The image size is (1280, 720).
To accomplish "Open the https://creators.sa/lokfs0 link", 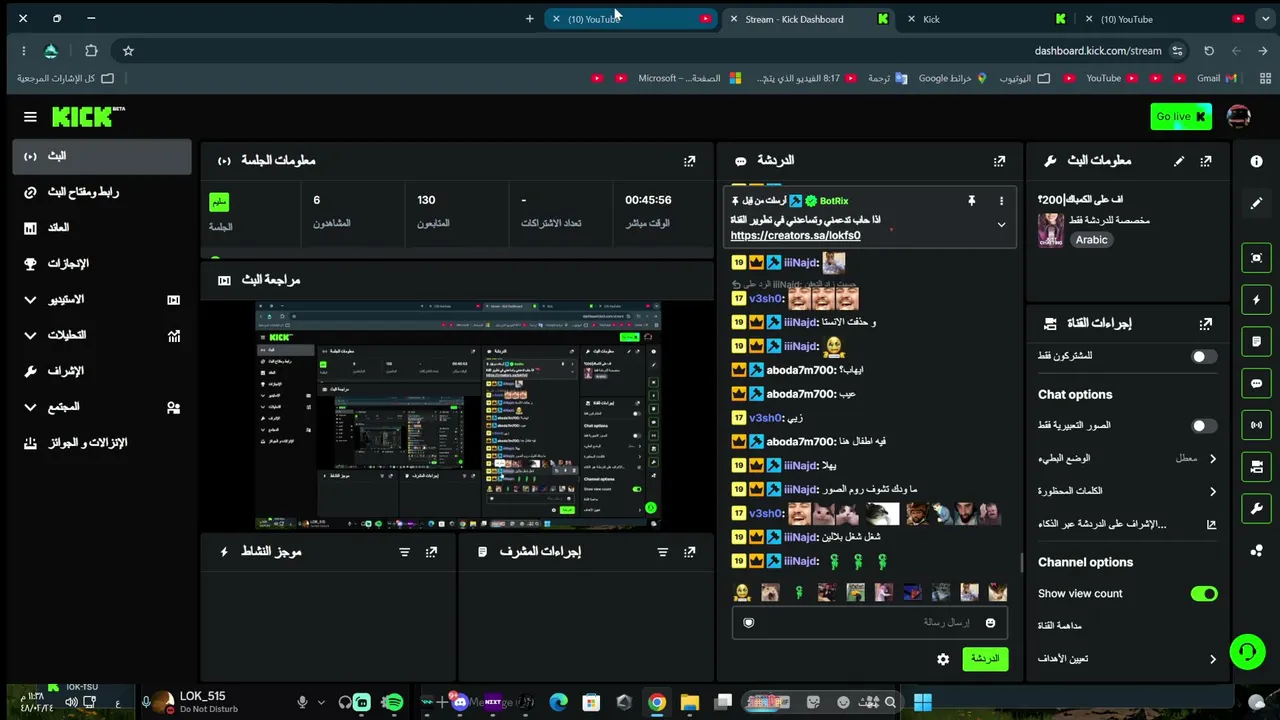I will coord(795,236).
